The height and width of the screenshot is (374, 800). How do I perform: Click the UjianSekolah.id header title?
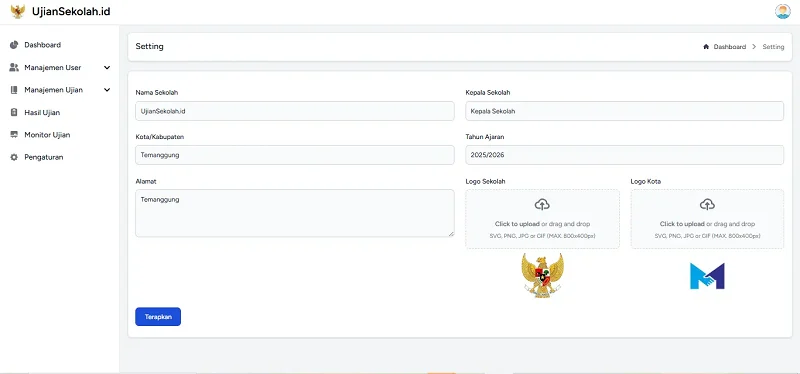click(x=71, y=11)
